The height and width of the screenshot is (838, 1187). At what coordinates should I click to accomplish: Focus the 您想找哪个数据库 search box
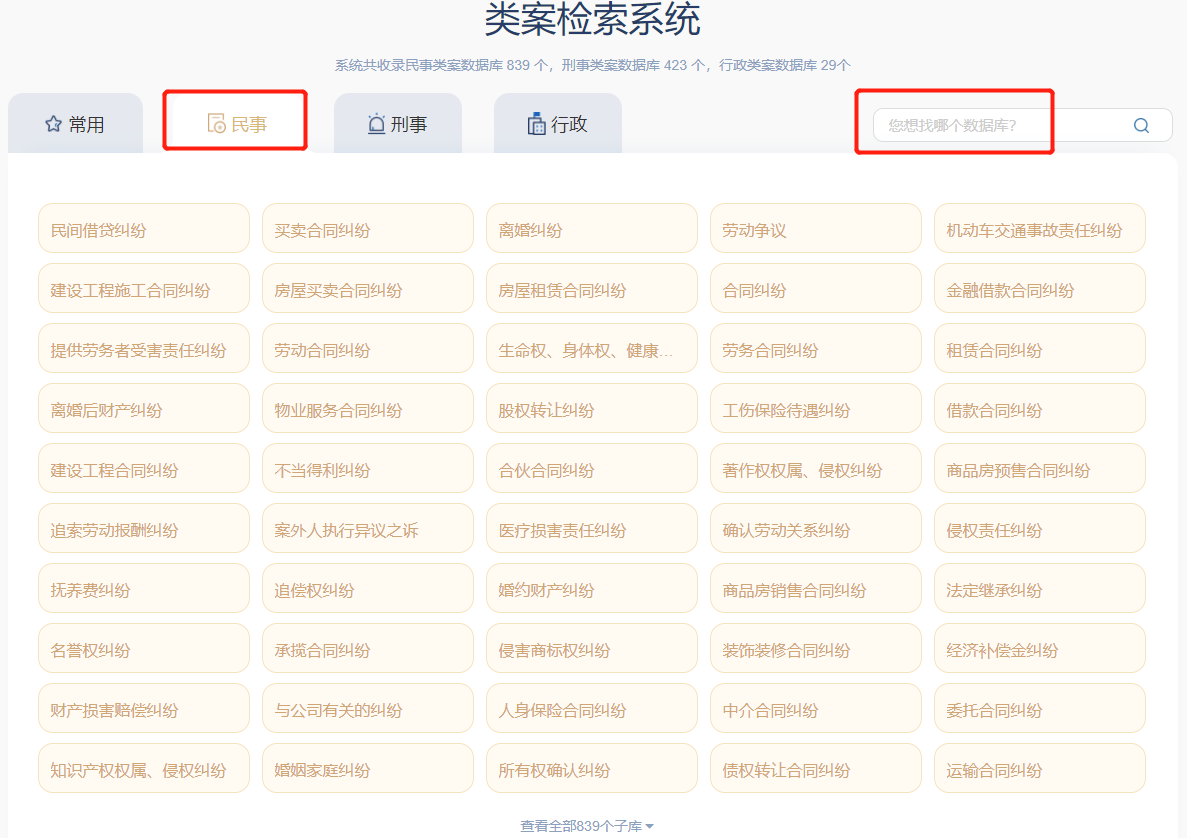1000,125
